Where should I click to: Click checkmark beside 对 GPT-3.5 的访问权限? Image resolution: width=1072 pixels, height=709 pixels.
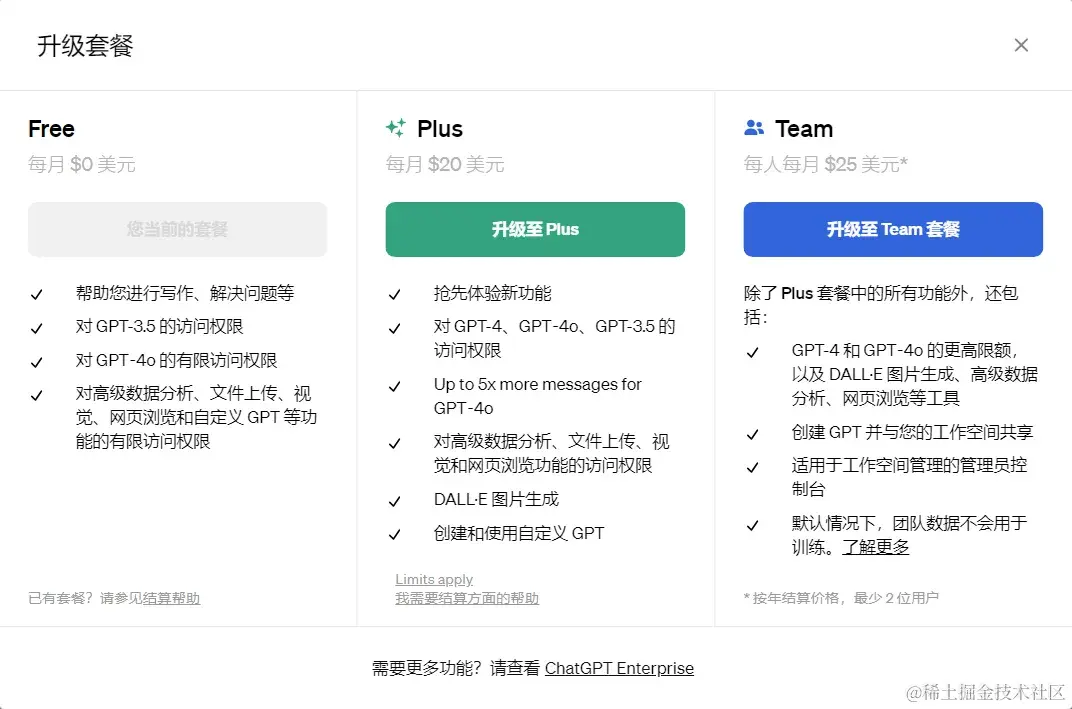(37, 328)
